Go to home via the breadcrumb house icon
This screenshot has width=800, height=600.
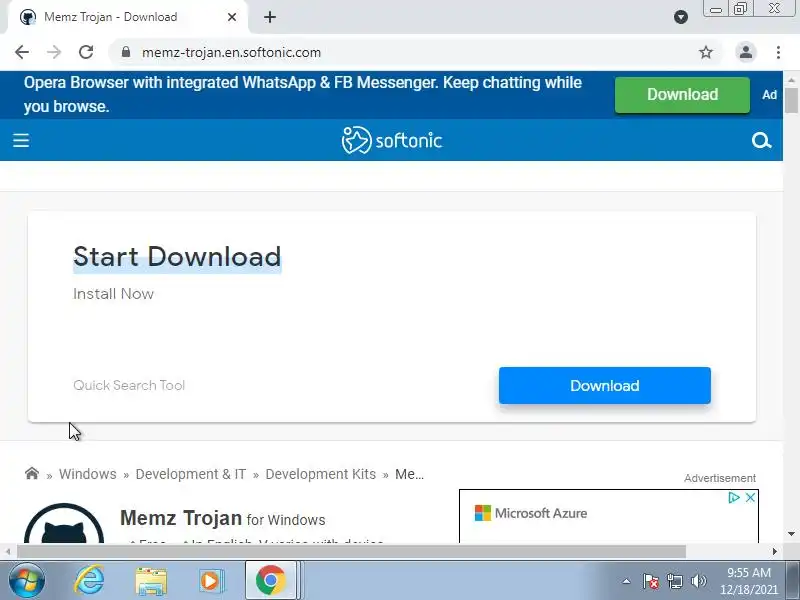coord(32,473)
